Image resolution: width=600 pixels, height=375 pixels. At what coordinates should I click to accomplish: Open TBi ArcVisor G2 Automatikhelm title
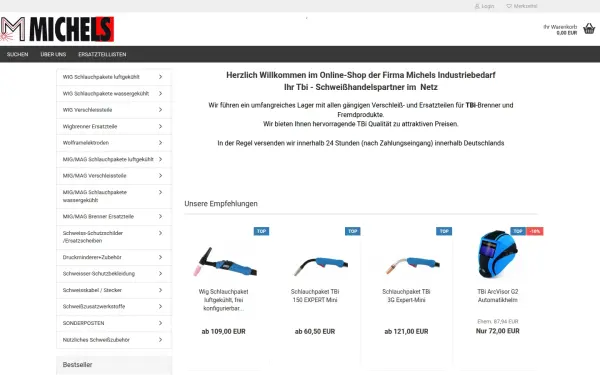pos(498,296)
